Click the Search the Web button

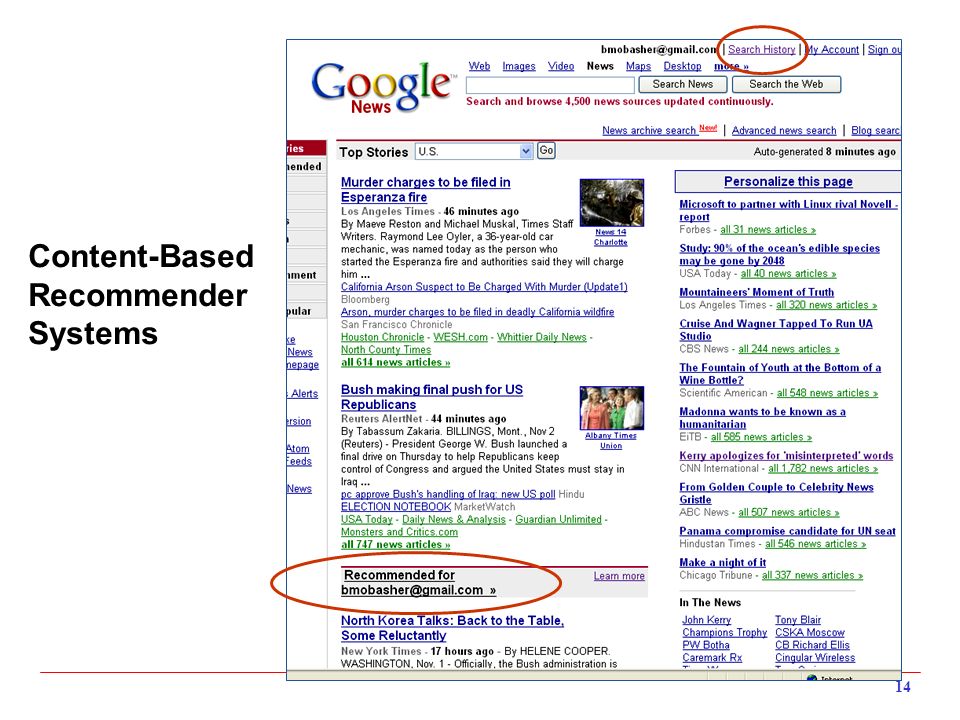786,84
